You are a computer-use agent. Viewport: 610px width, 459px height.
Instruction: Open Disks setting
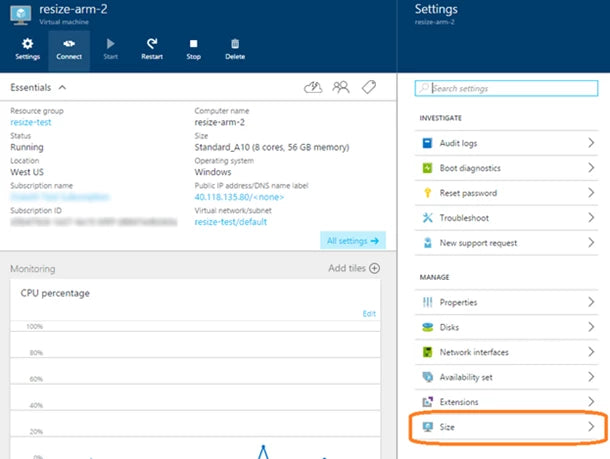(507, 327)
